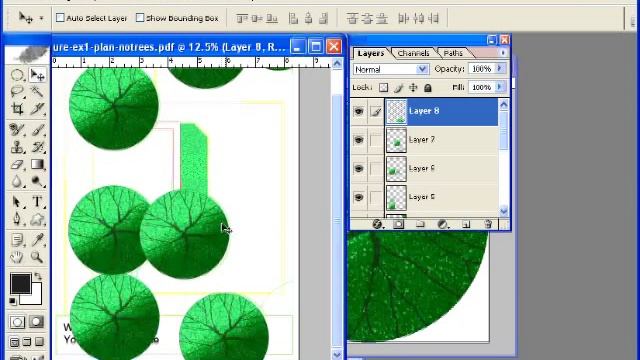Select the Gradient tool
This screenshot has height=360, width=640.
click(x=38, y=164)
